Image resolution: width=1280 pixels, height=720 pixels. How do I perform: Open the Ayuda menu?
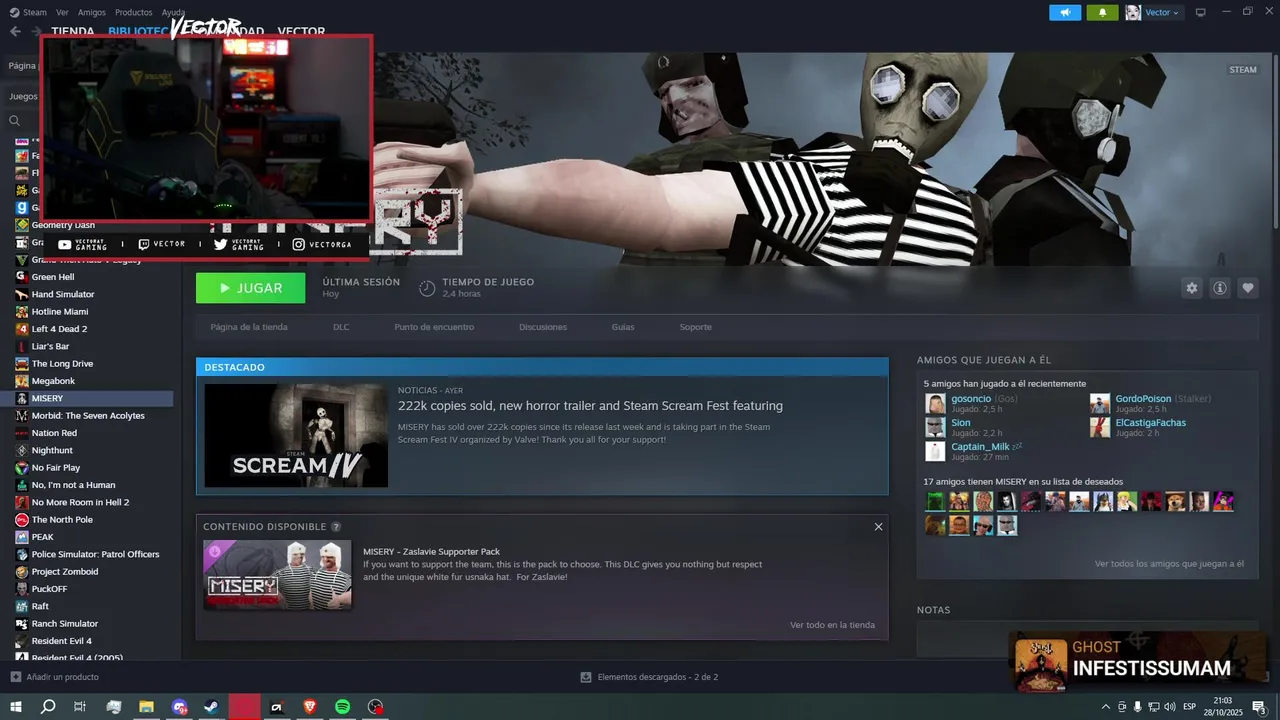tap(173, 12)
